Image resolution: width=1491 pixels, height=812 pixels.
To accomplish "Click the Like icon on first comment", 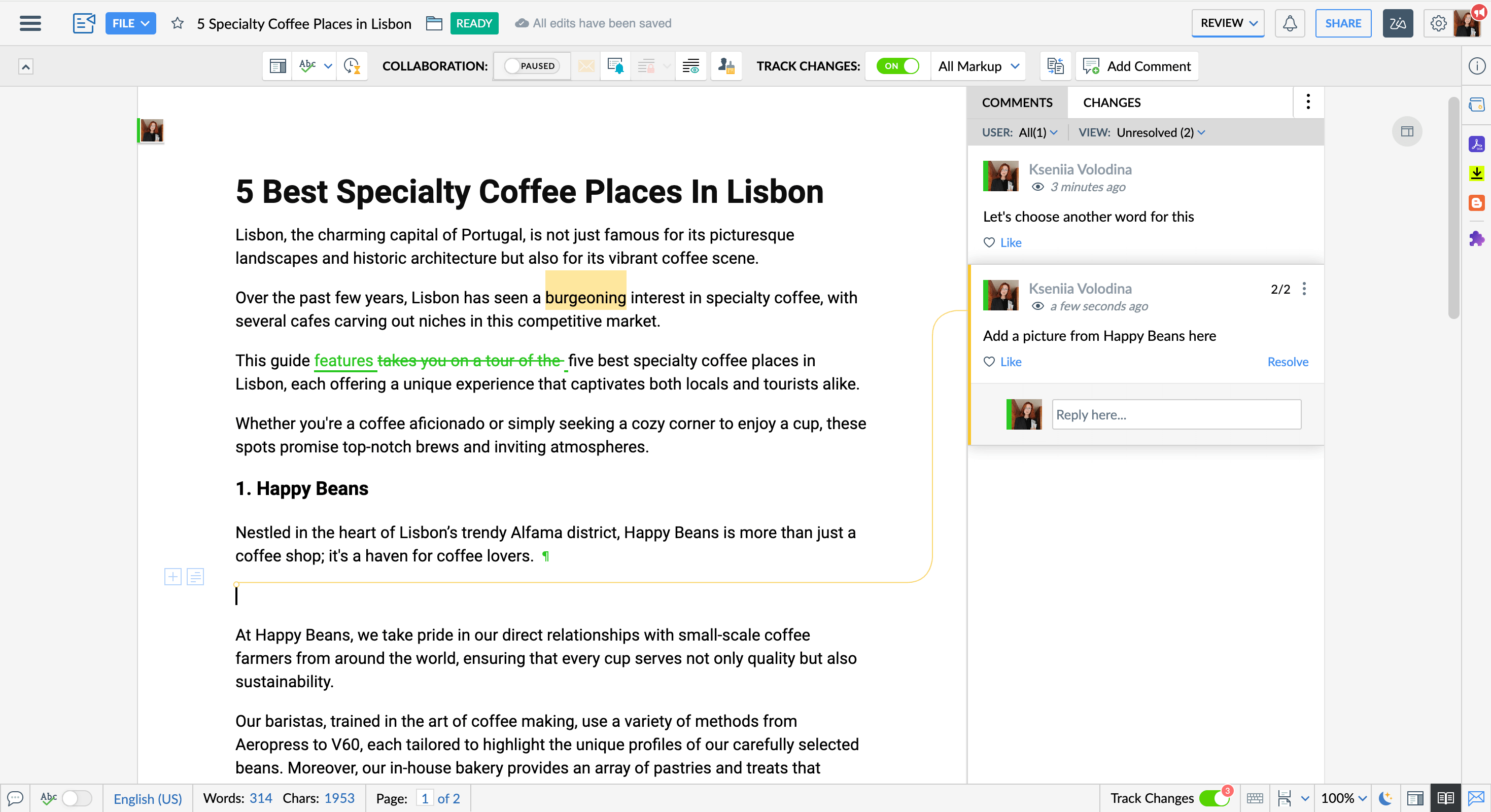I will coord(990,242).
